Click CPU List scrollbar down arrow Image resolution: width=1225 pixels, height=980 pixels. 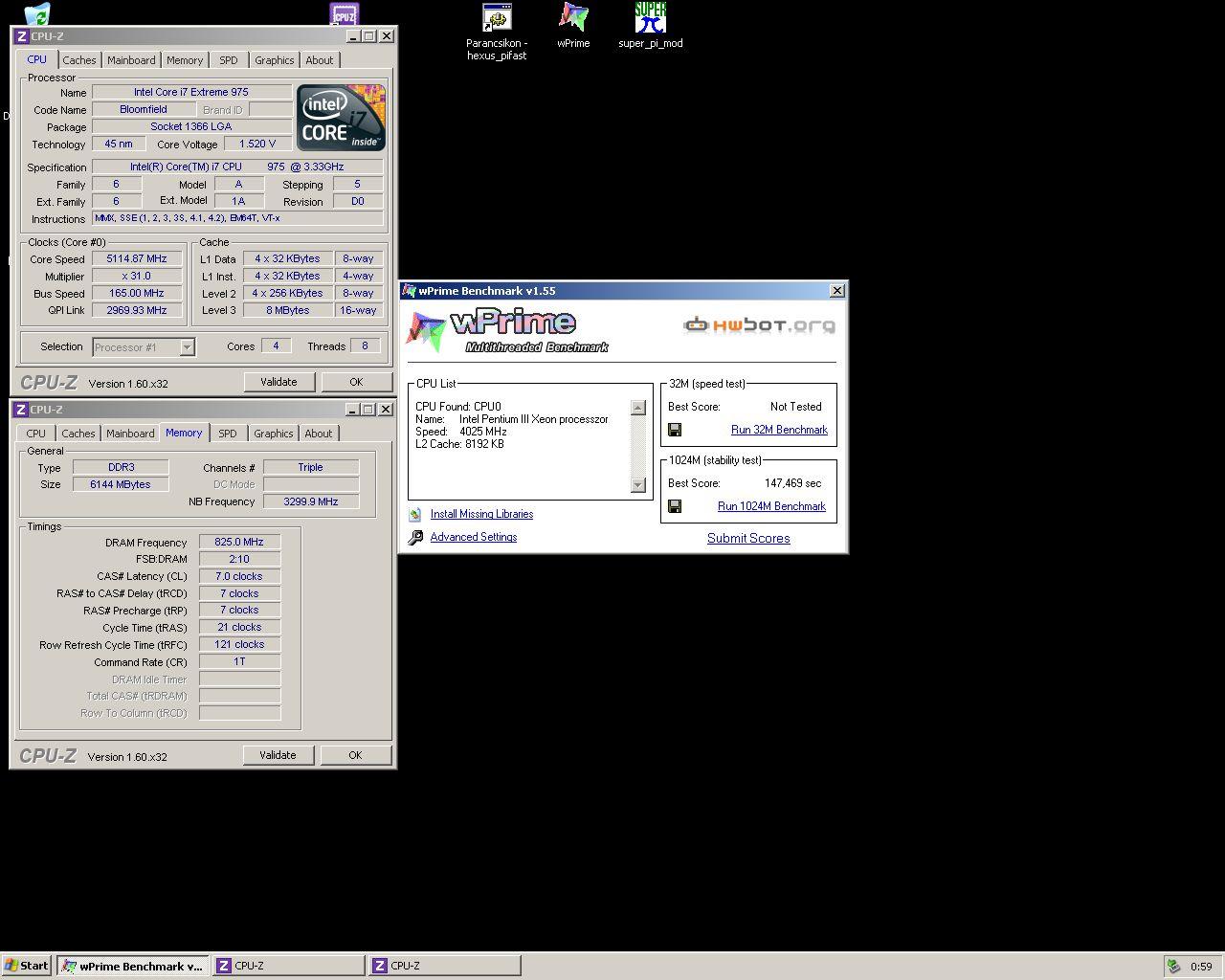tap(638, 485)
